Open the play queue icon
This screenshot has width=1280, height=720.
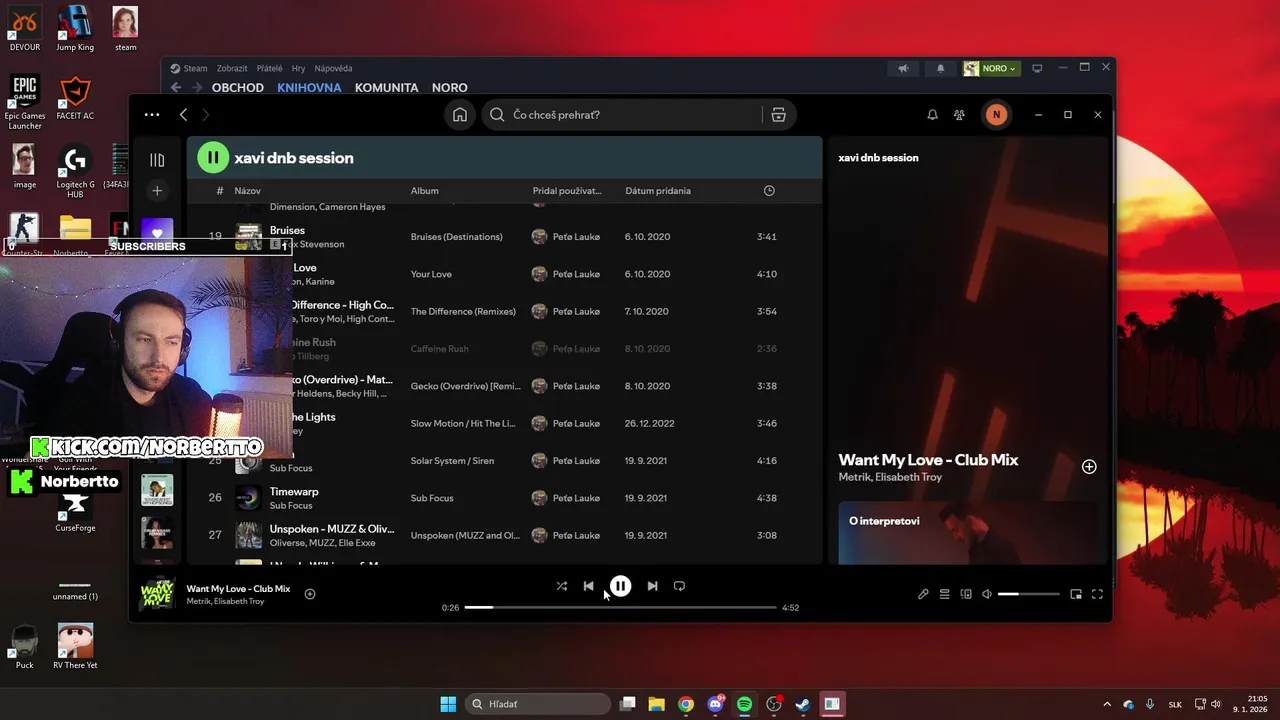point(944,594)
